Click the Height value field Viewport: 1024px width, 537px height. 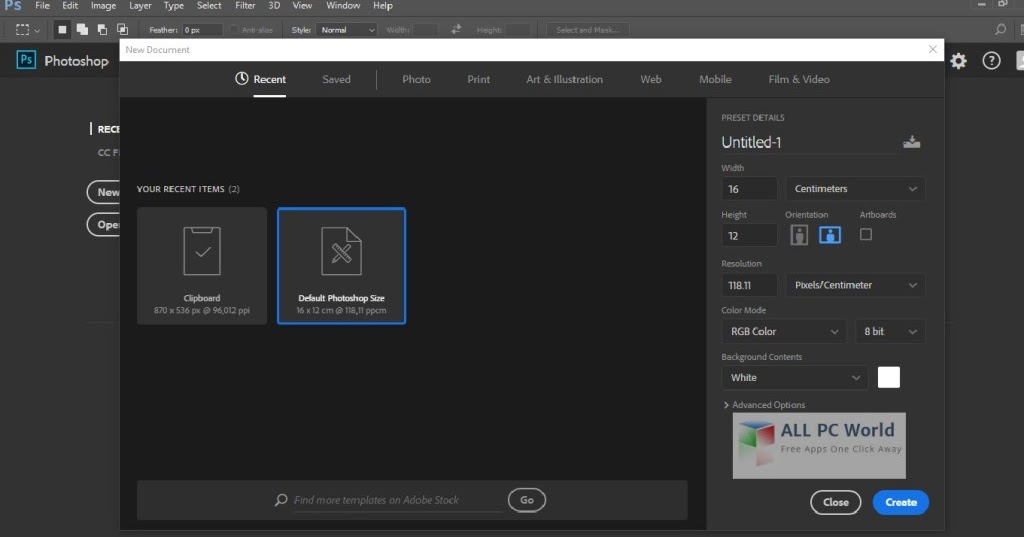coord(749,236)
